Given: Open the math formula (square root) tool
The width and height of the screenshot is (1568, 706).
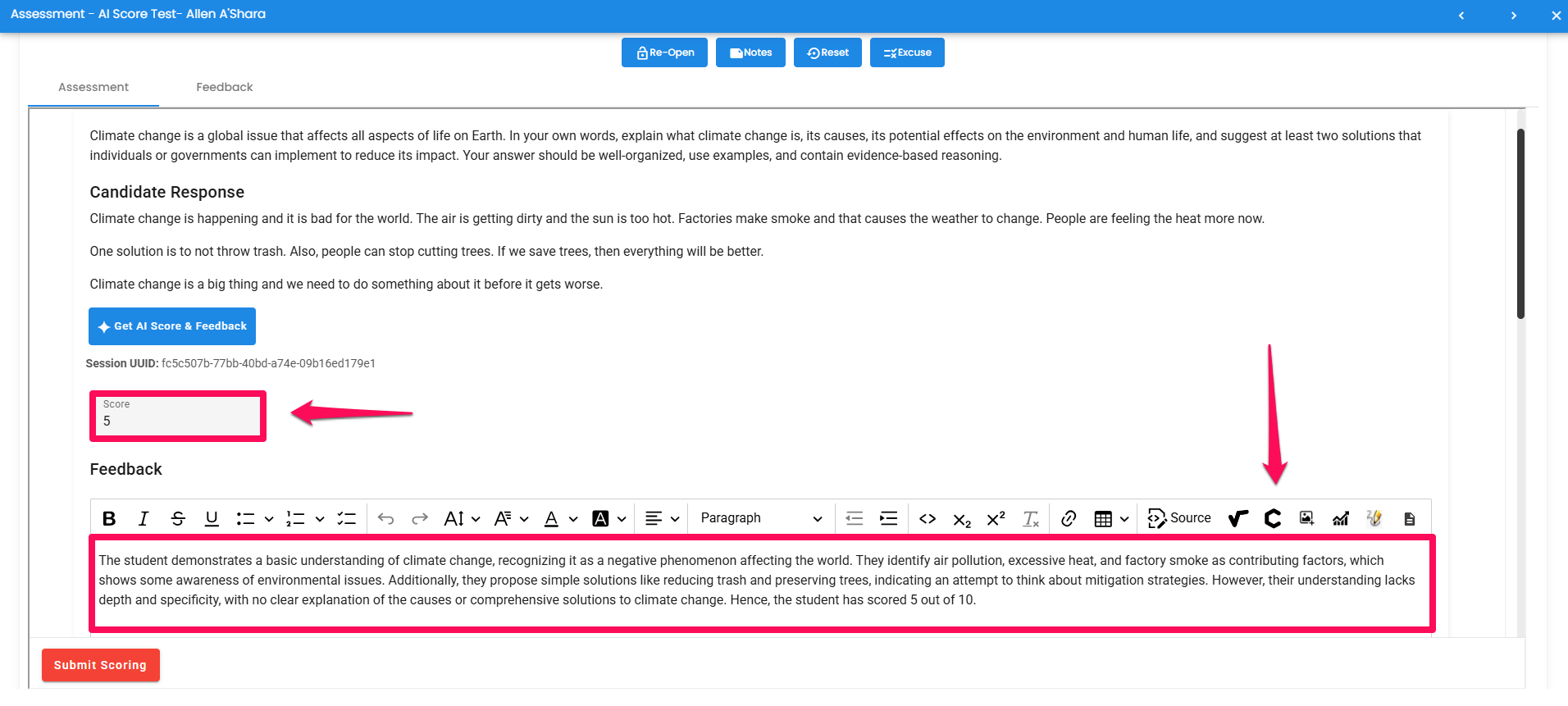Looking at the screenshot, I should pyautogui.click(x=1238, y=518).
